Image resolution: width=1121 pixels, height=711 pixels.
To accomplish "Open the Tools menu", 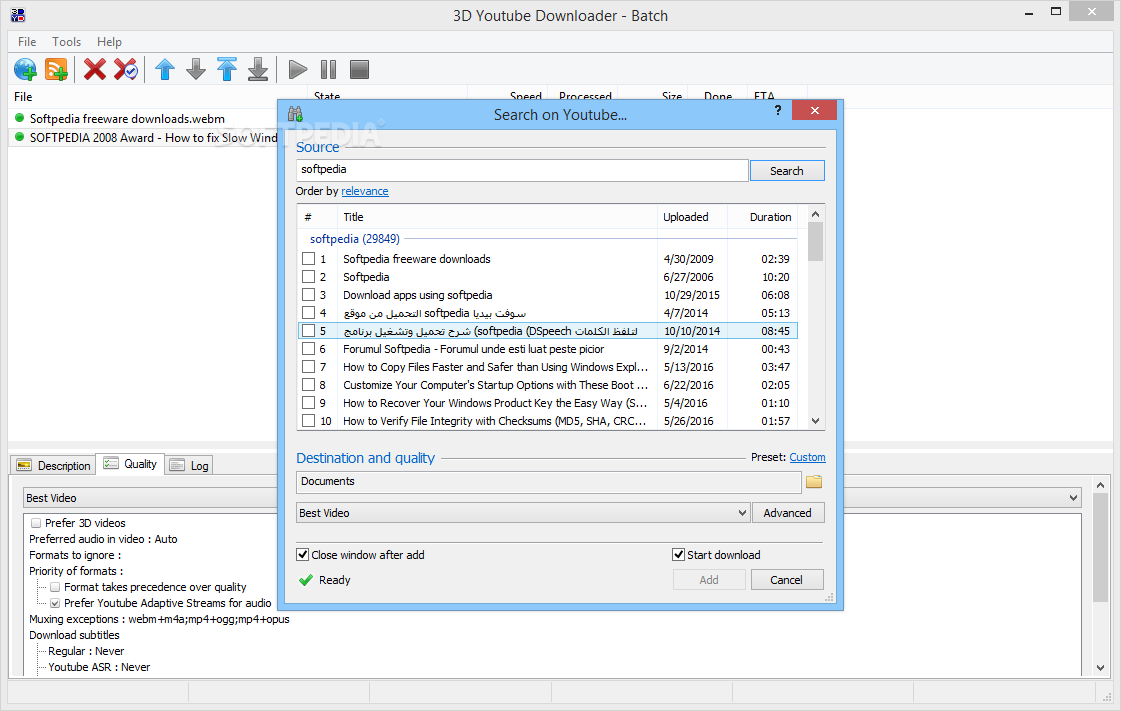I will coord(66,41).
